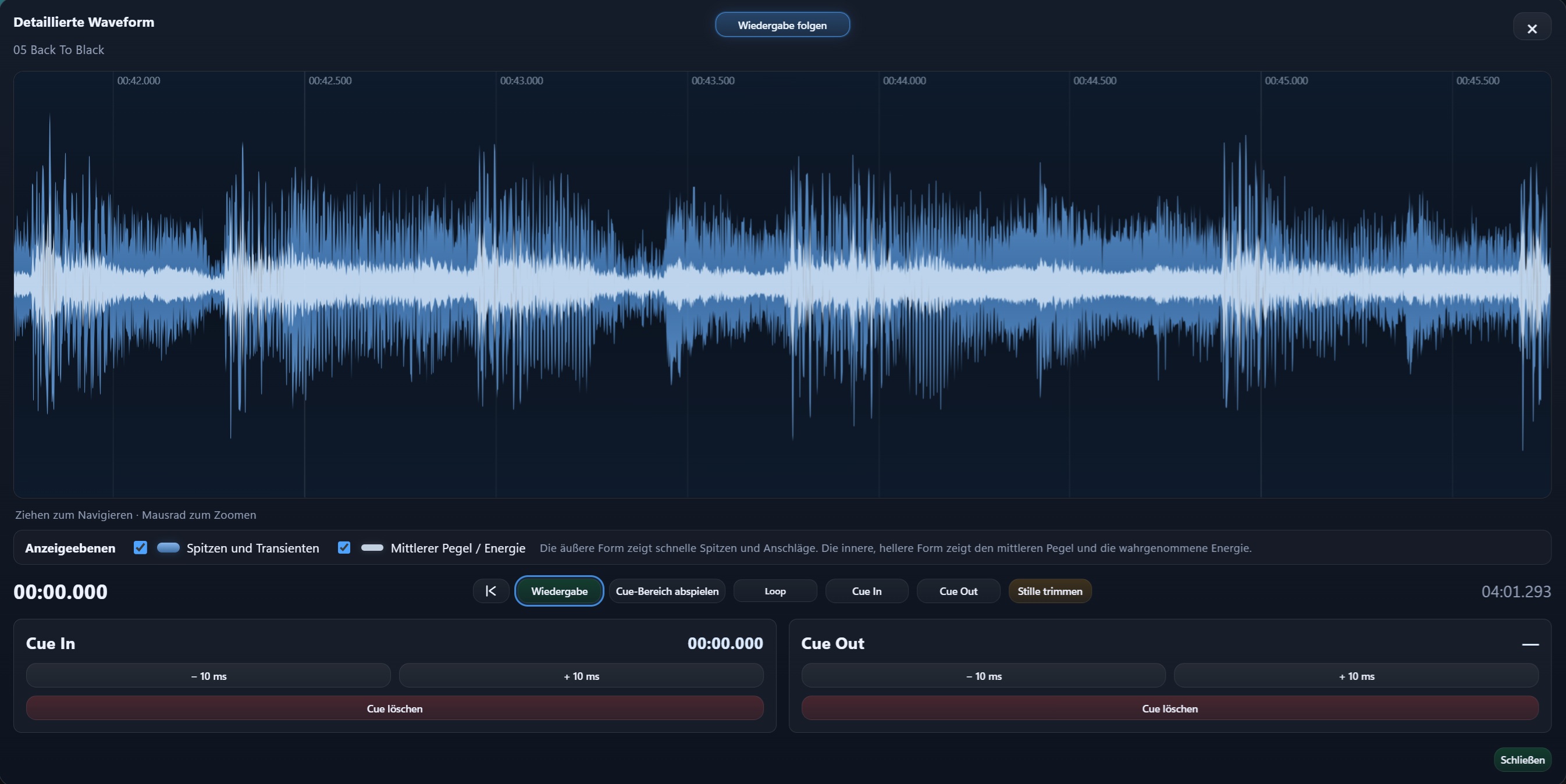Click the description starting with Die äußere Form
The height and width of the screenshot is (784, 1566).
click(x=895, y=548)
